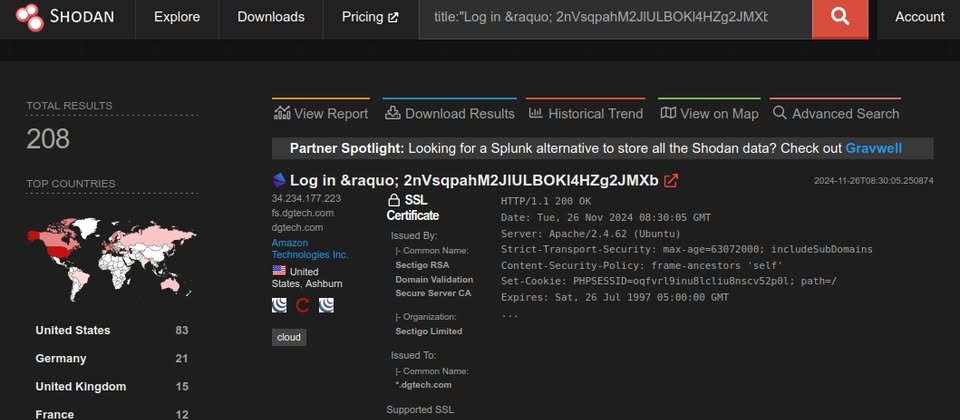960x420 pixels.
Task: Click the Download Results tray icon
Action: click(392, 113)
